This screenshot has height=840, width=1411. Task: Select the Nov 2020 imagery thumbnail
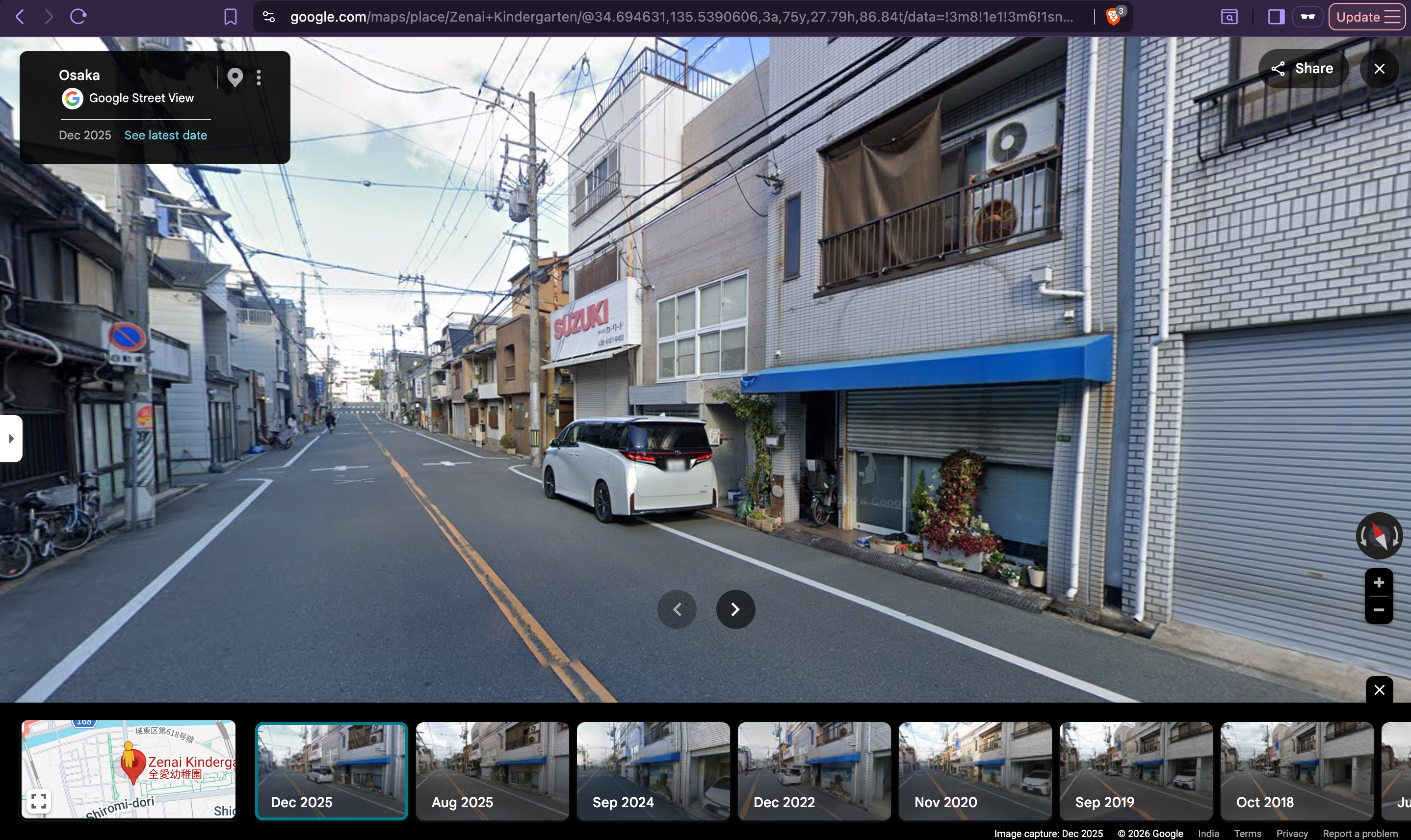(975, 771)
